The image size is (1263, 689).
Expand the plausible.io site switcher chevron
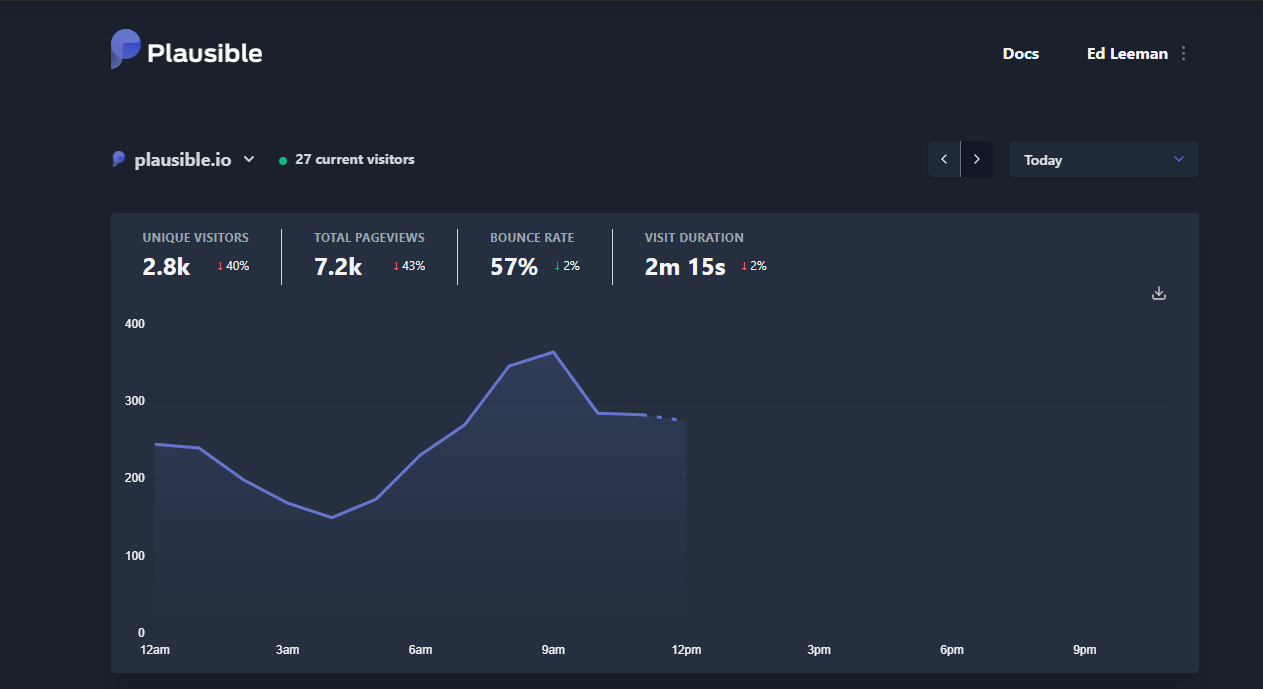point(249,159)
